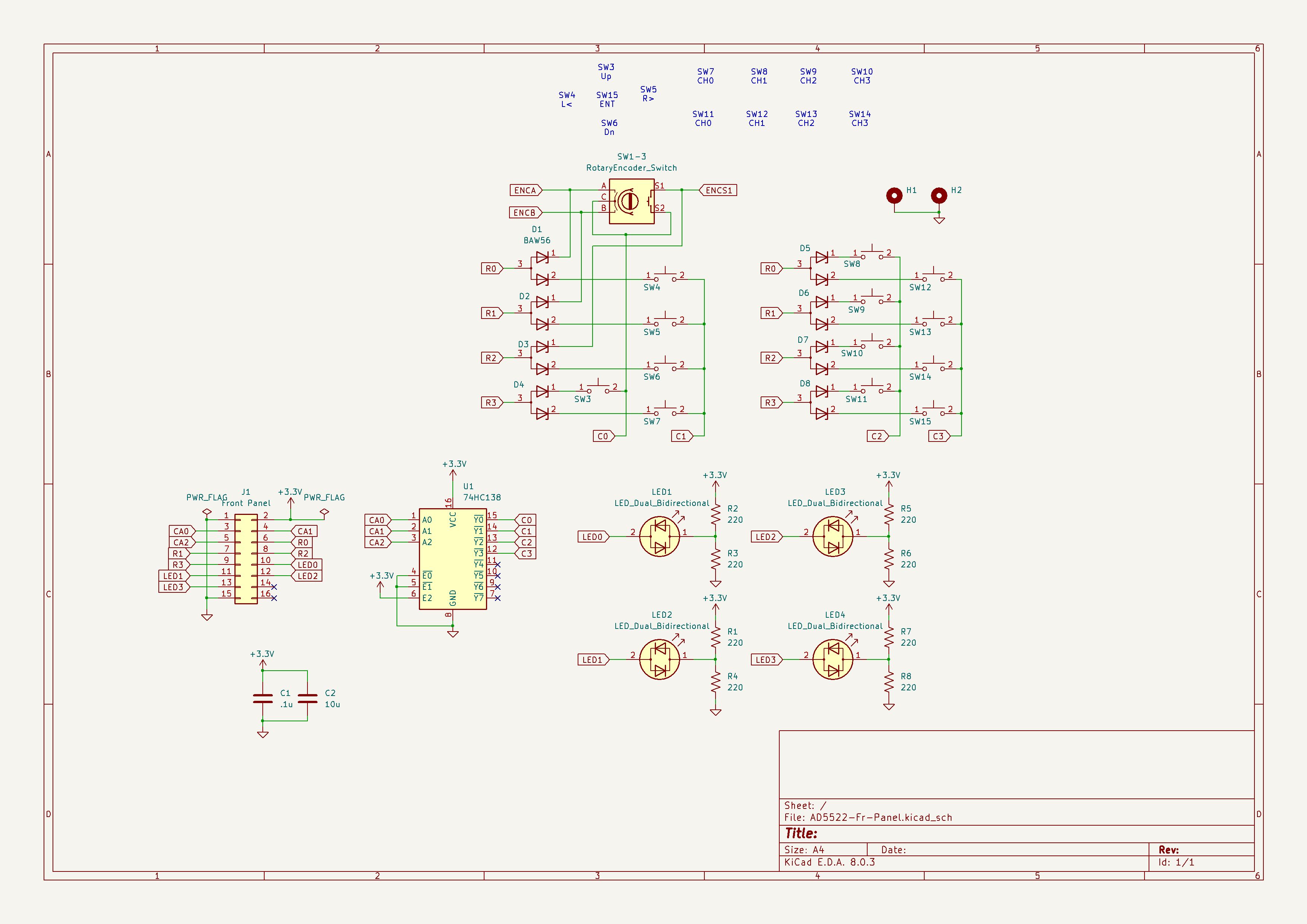Click the 'Id: 1/1' text in title block
Screen dimensions: 1307x924
click(1176, 862)
